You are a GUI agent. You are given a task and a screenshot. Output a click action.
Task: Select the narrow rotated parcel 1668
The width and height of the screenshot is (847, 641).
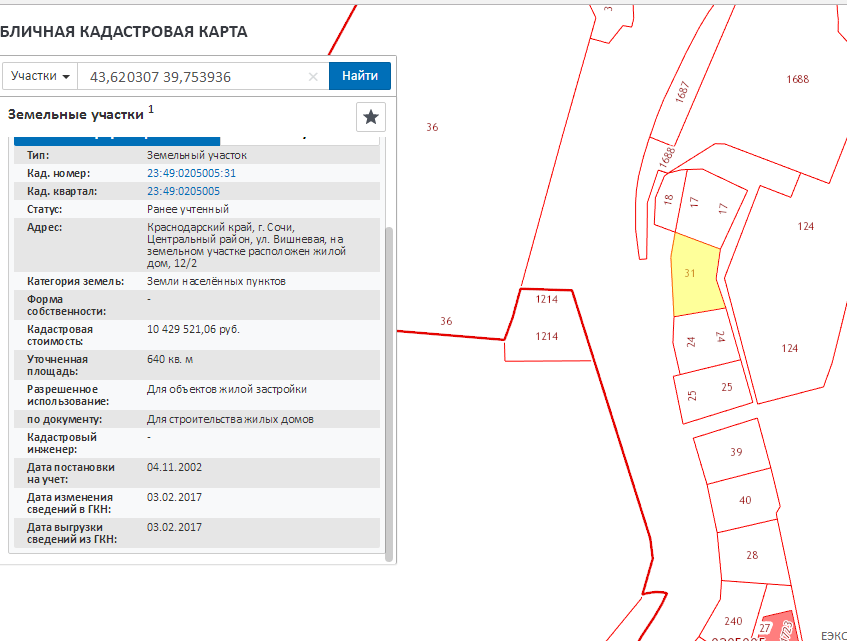point(668,156)
